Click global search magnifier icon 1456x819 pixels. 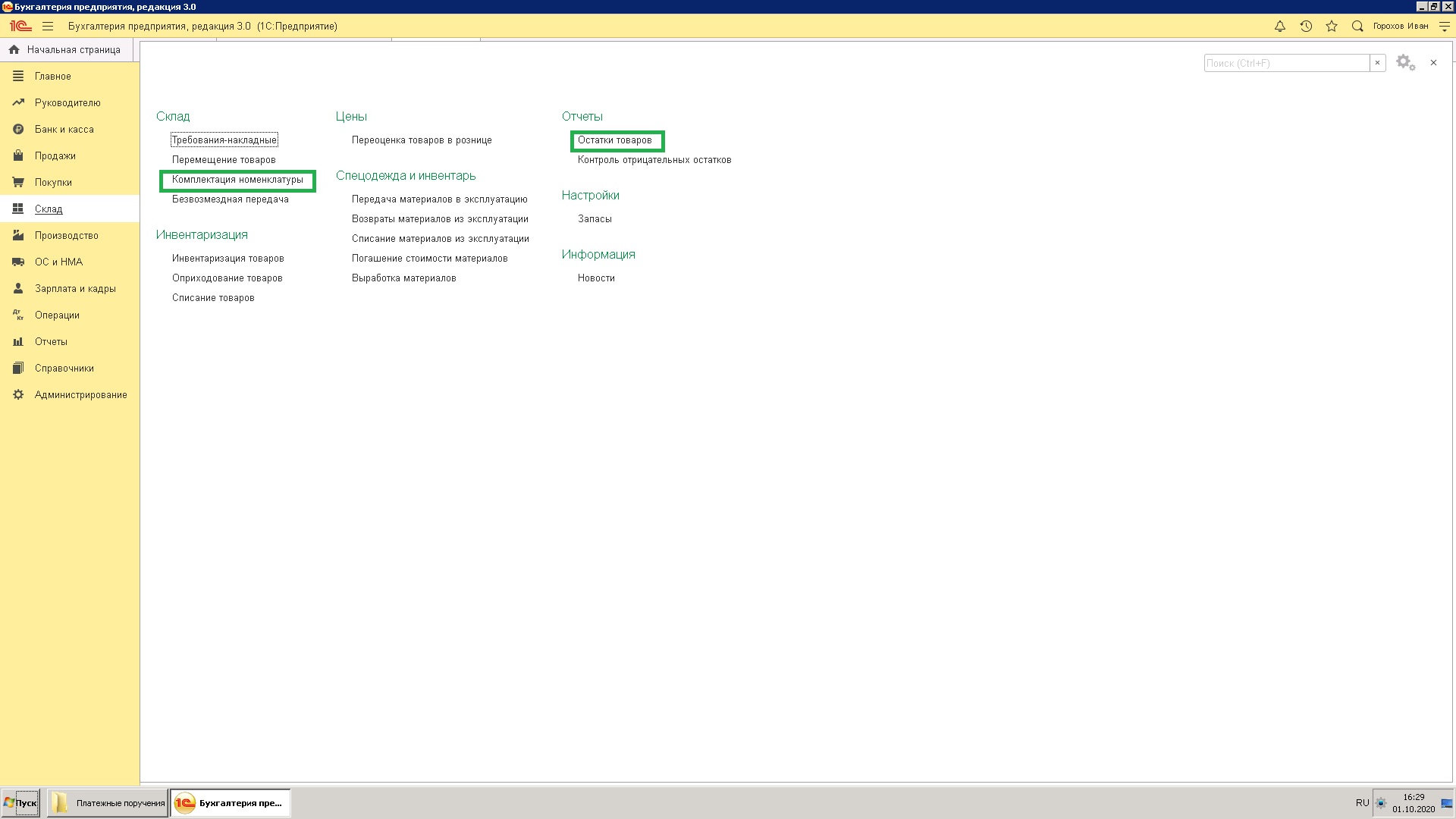(x=1357, y=26)
